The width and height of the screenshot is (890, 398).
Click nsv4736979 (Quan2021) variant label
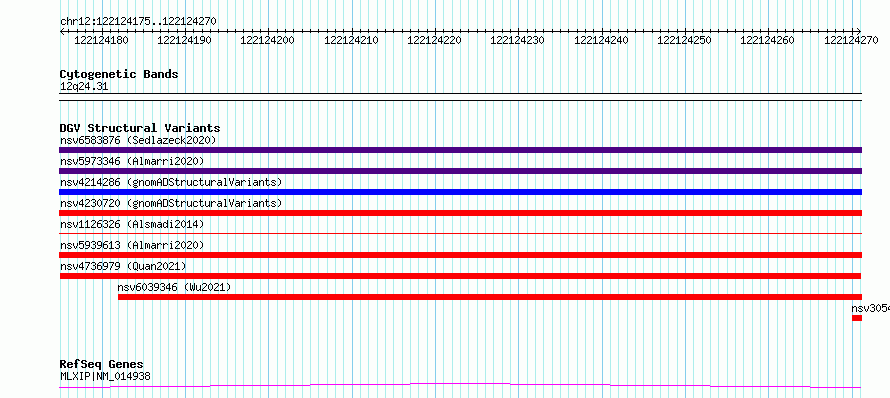[123, 266]
